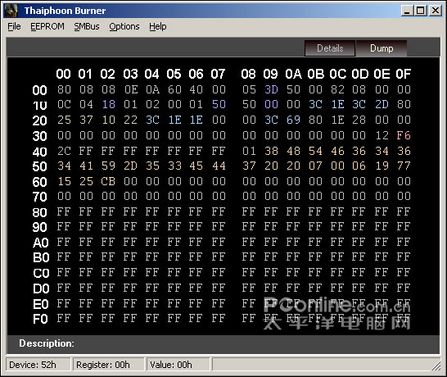Click the A0 row label
447x377 pixels.
(41, 243)
